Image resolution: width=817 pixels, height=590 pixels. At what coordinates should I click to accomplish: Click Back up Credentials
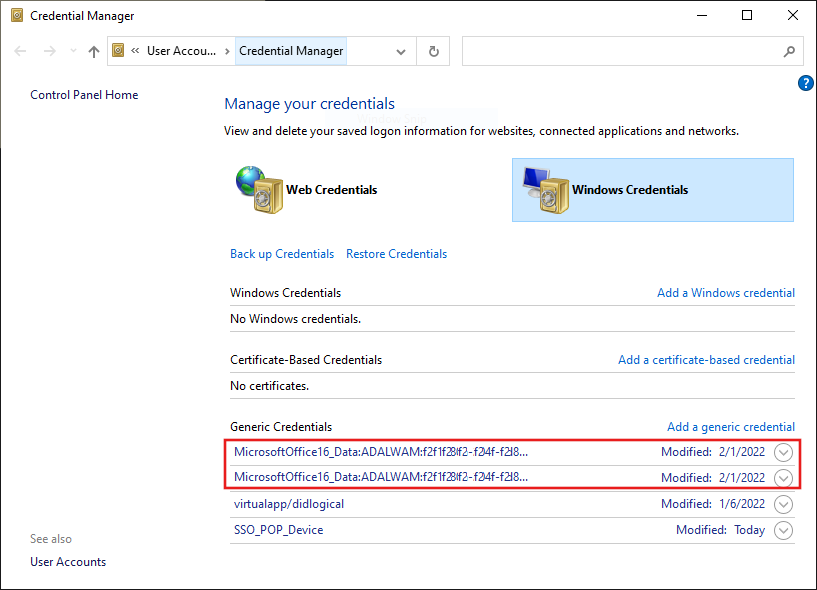click(x=282, y=253)
